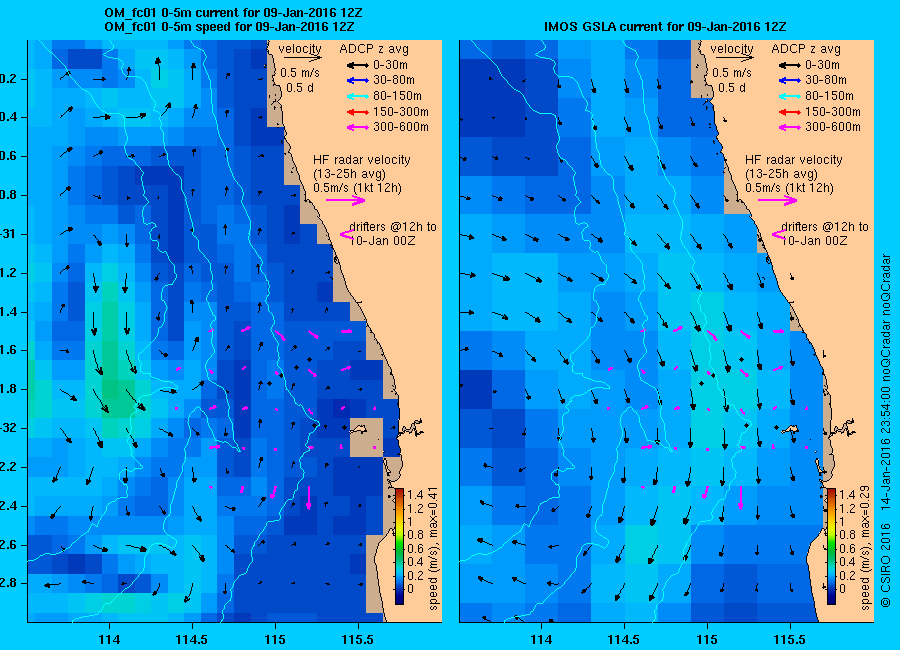Click the black 0-30m arrow in left legend
Screen dimensions: 900x650
358,65
